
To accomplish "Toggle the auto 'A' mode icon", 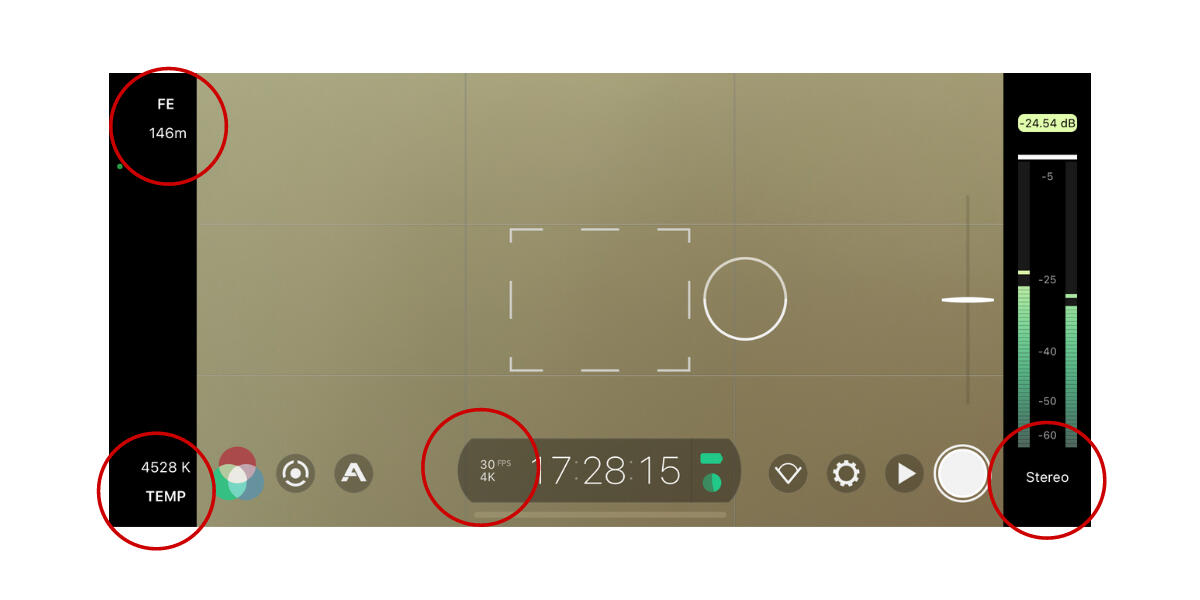I will [353, 473].
